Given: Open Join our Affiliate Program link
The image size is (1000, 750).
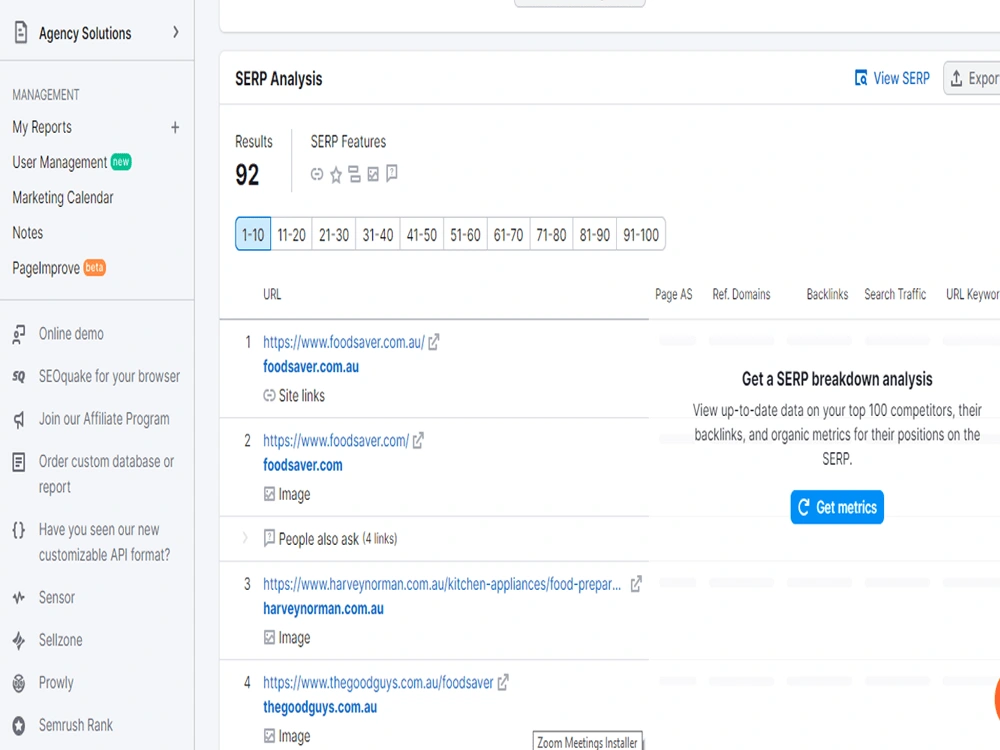Looking at the screenshot, I should [104, 419].
